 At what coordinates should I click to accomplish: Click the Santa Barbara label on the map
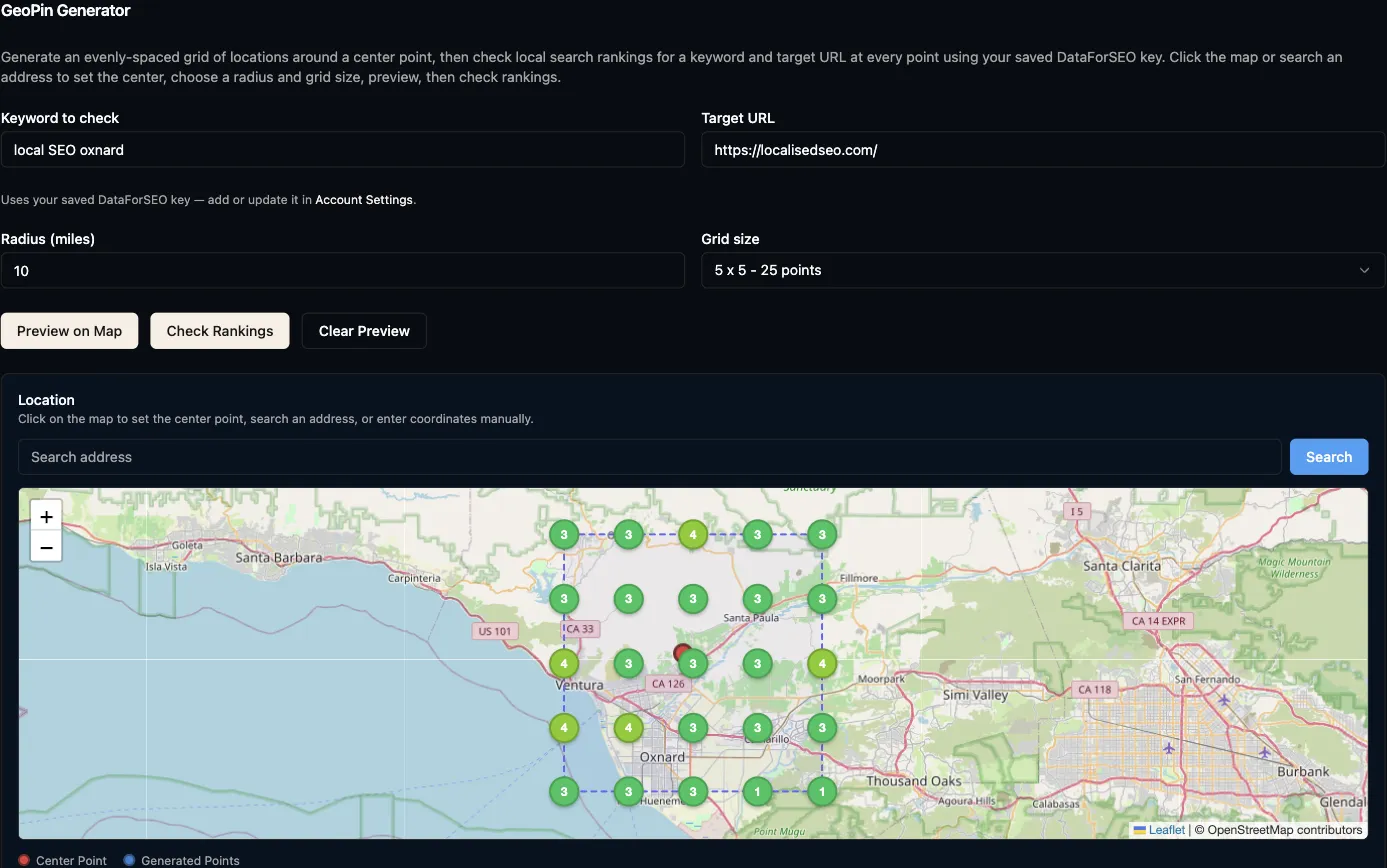pyautogui.click(x=278, y=558)
